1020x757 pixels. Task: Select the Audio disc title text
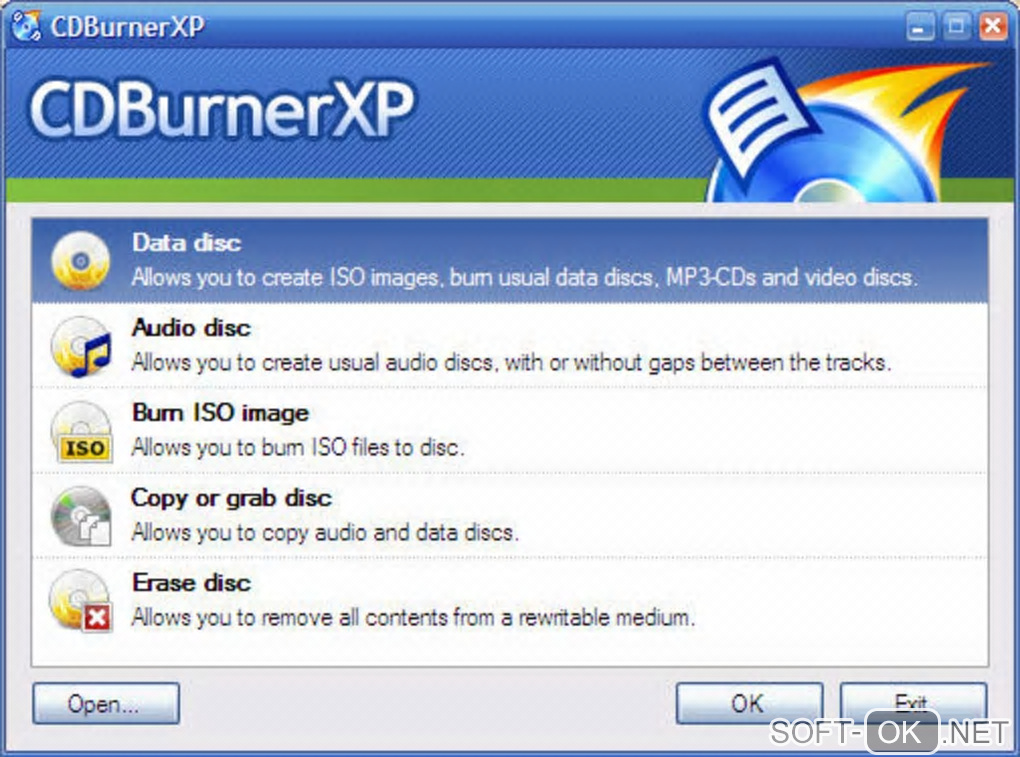191,327
